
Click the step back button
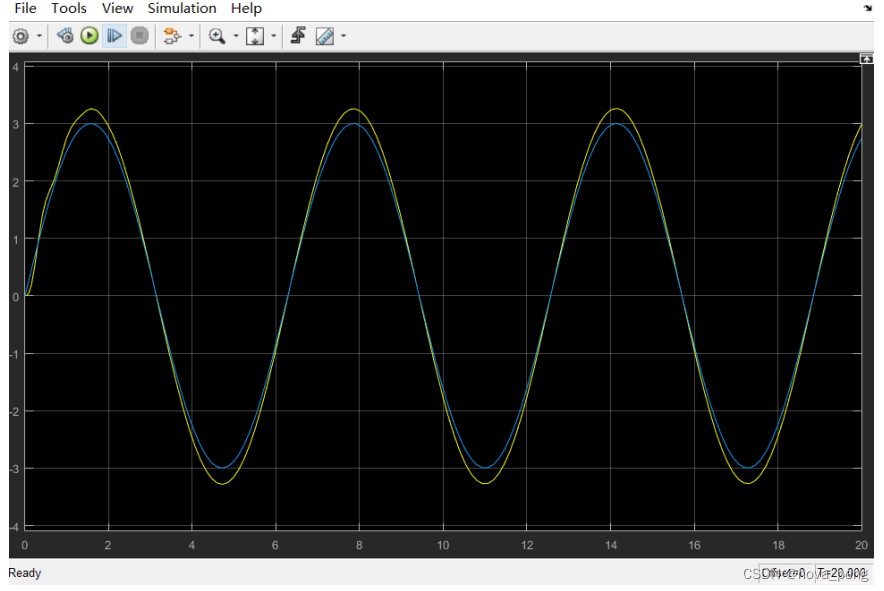point(65,36)
